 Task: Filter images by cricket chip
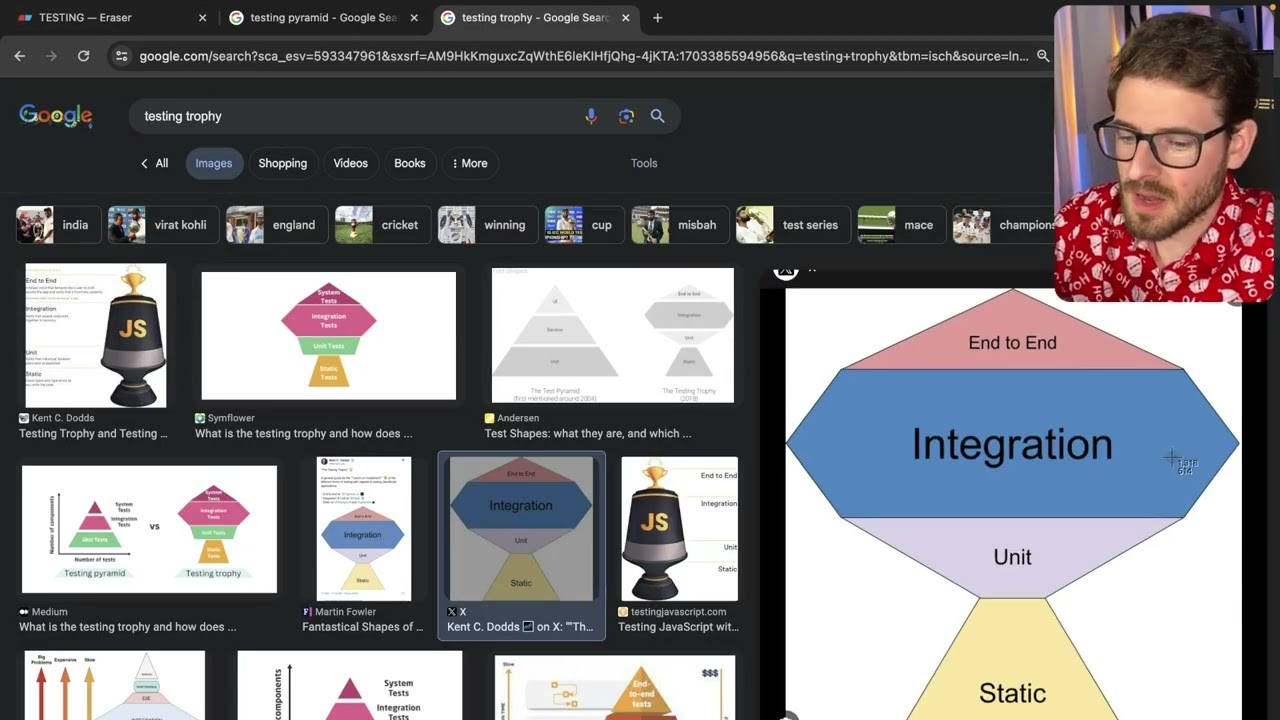382,225
